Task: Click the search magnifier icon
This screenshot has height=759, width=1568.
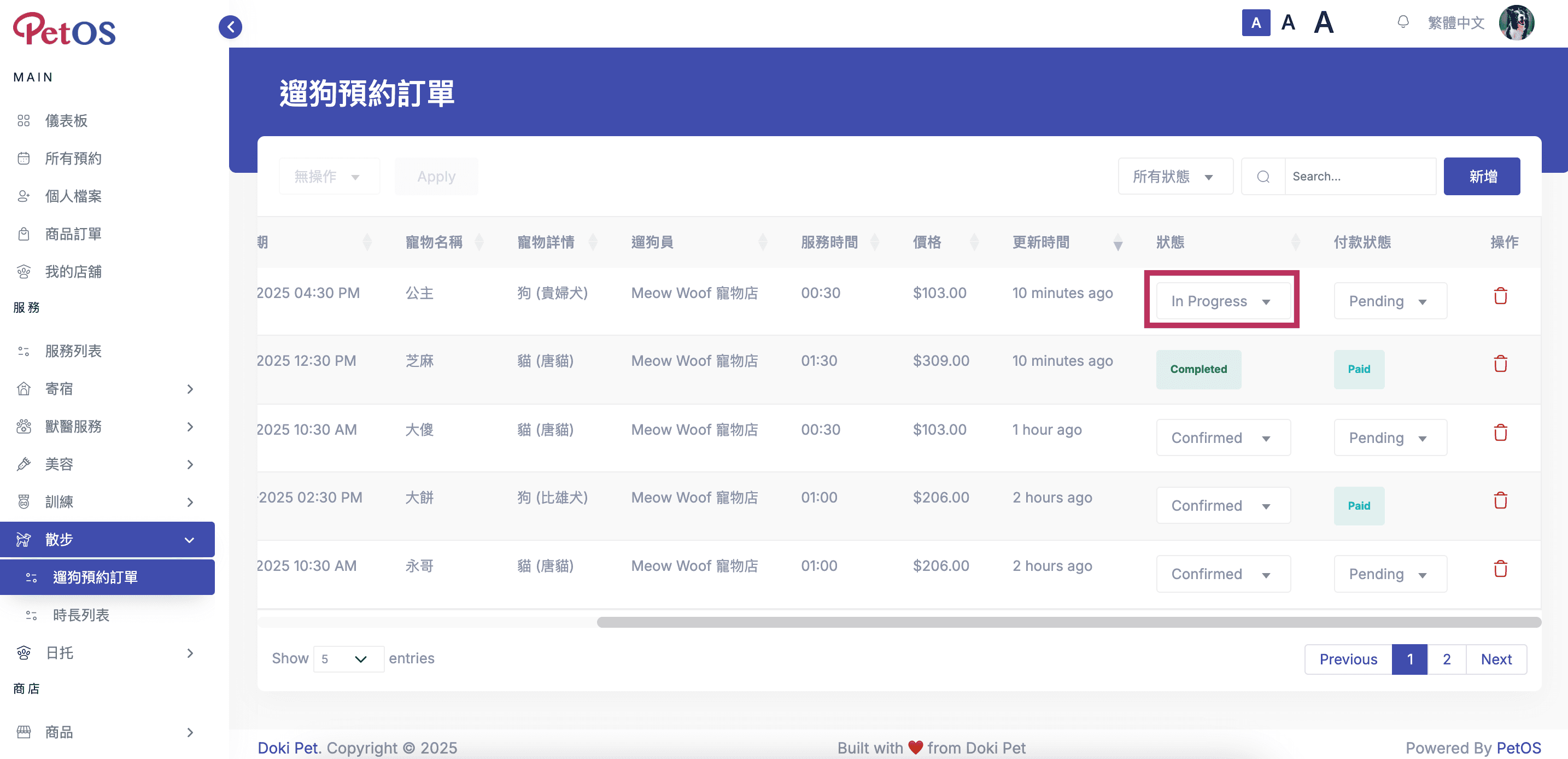Action: pyautogui.click(x=1263, y=177)
